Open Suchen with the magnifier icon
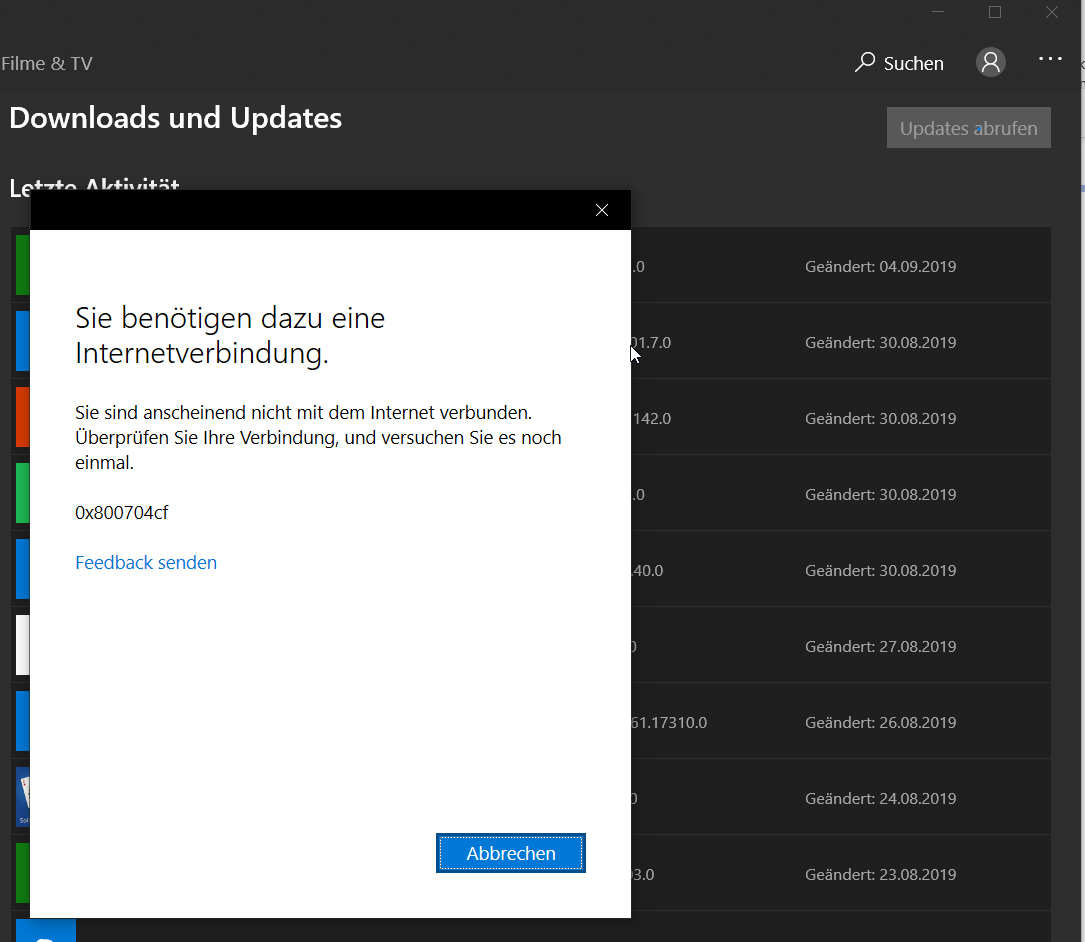1085x942 pixels. (899, 63)
